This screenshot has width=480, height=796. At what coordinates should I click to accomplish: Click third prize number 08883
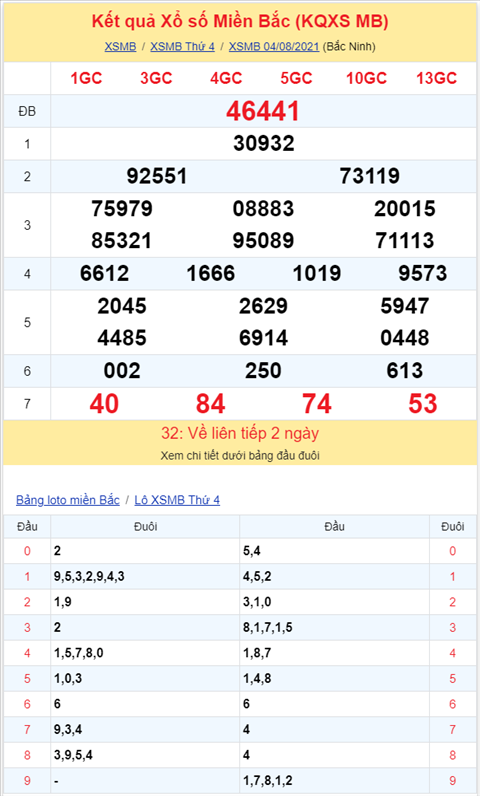(263, 209)
